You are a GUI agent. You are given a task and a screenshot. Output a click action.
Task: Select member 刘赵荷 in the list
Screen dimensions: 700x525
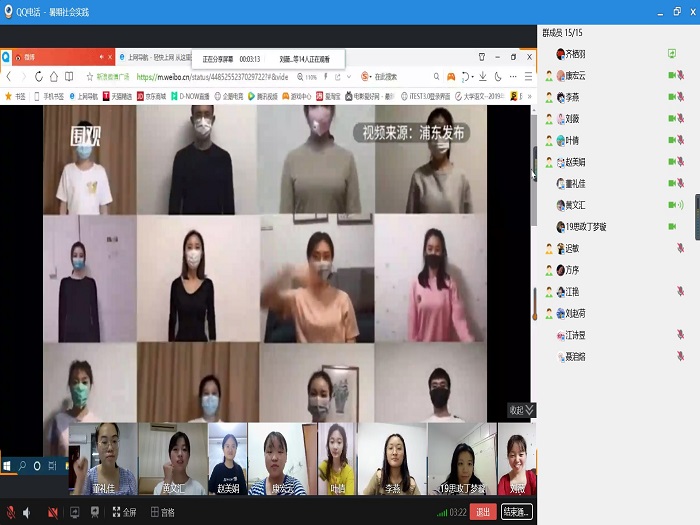[616, 313]
